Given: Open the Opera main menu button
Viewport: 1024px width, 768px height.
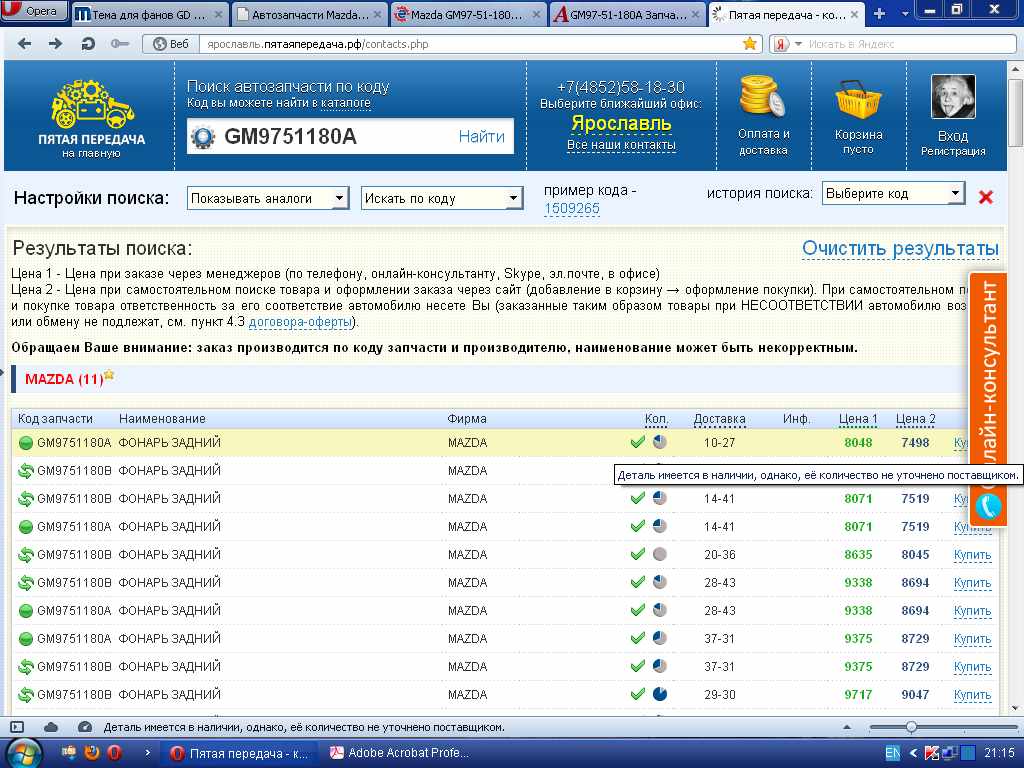Looking at the screenshot, I should coord(34,10).
